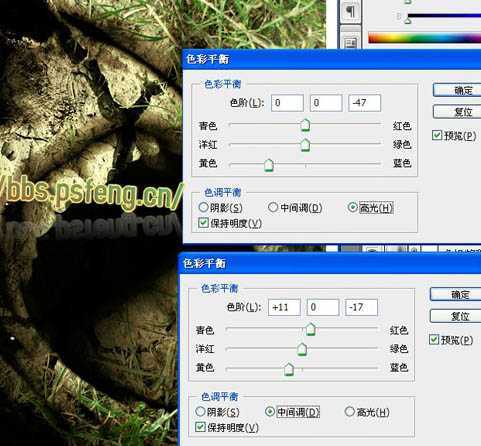Click middle 色阶 field in lower dialog
The image size is (481, 446).
(x=323, y=307)
